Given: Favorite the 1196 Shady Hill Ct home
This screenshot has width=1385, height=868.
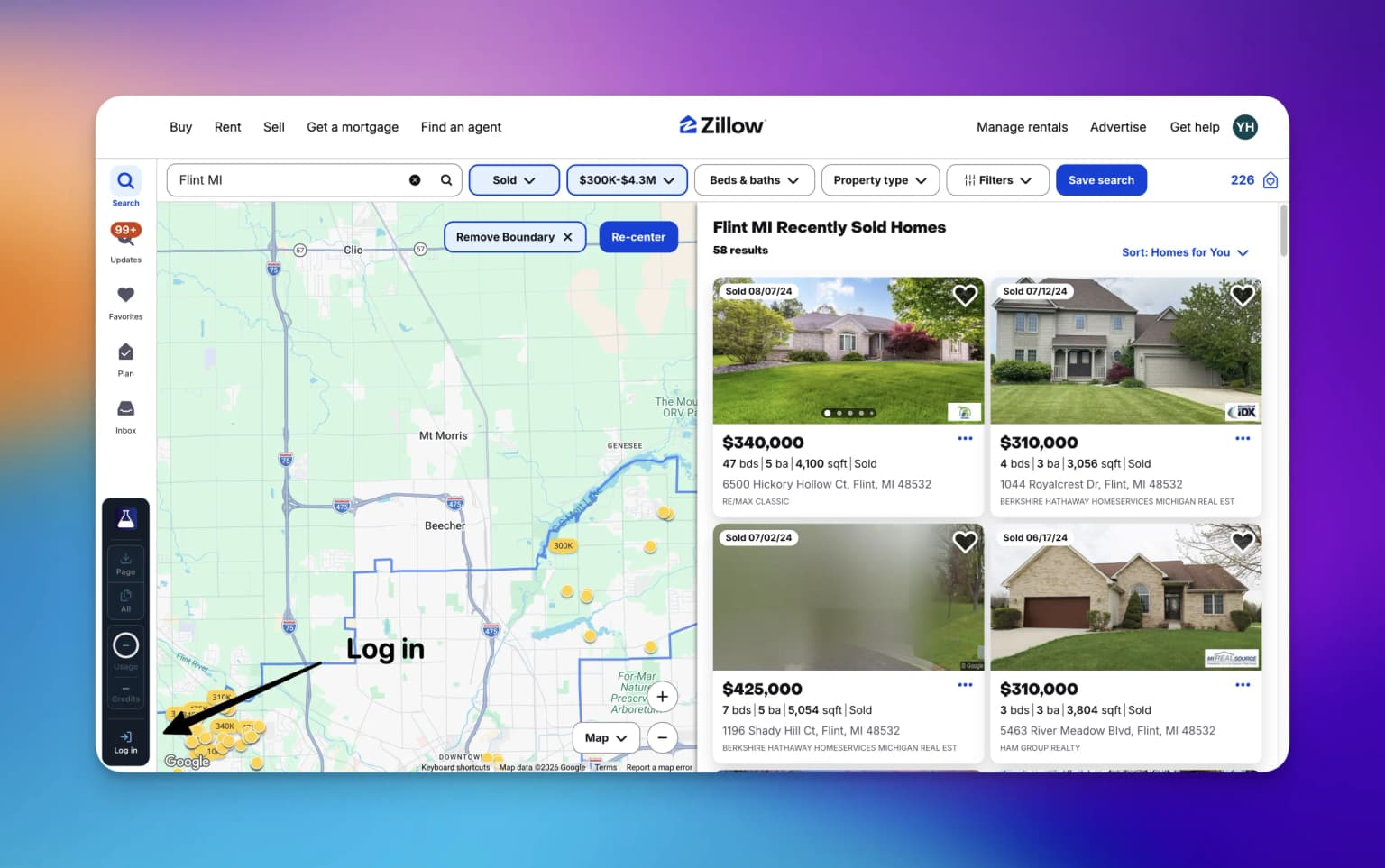Looking at the screenshot, I should [x=965, y=541].
